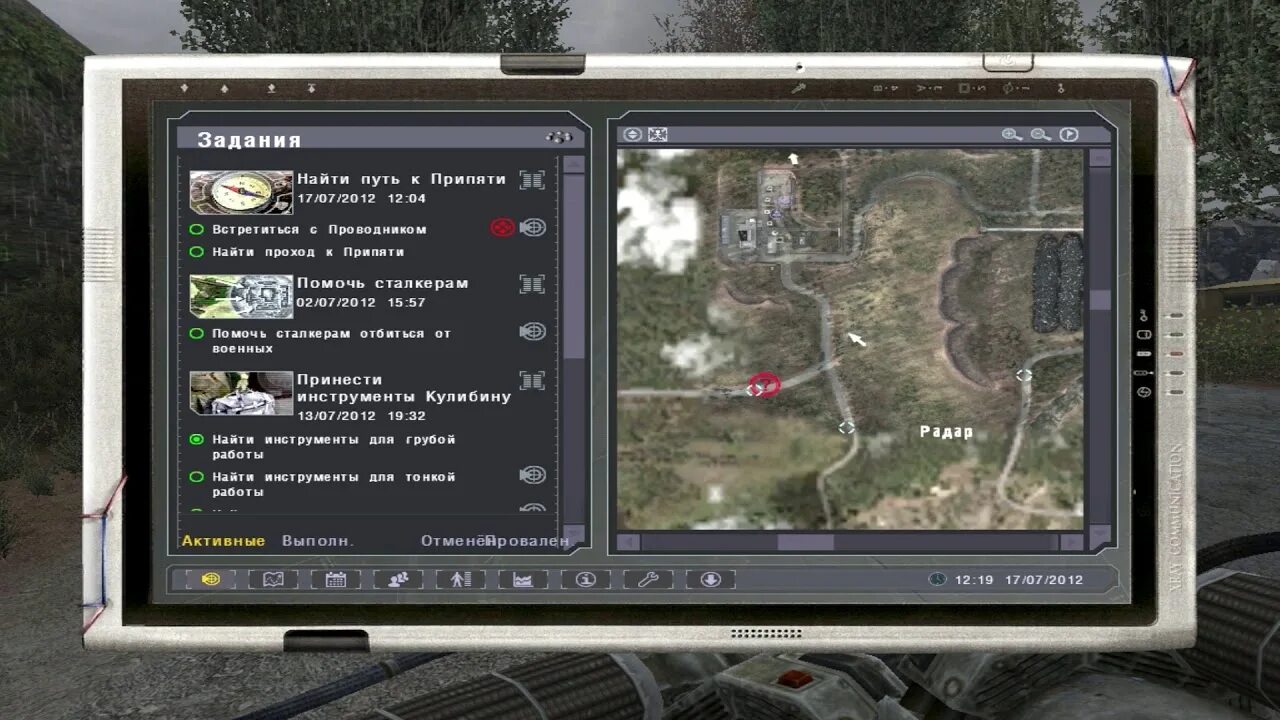
Task: Toggle the map locator for Помочь сталкерам отбиться
Action: 533,331
